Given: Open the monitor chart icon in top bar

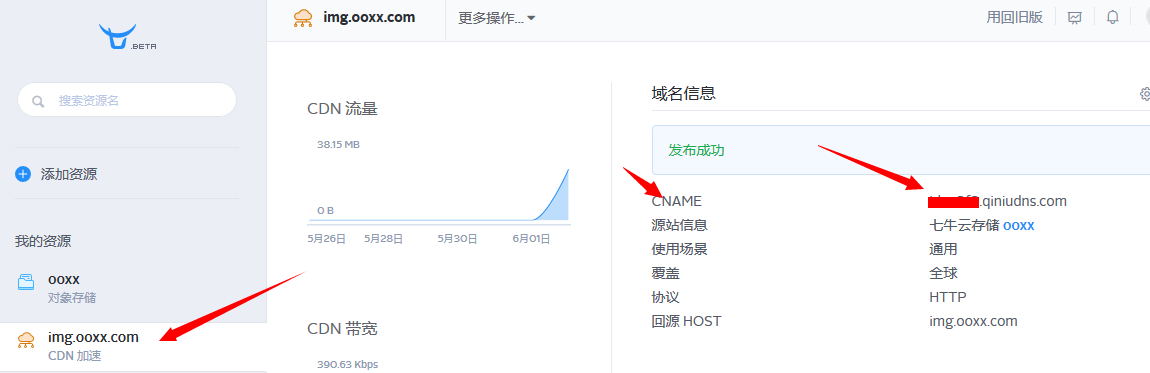Looking at the screenshot, I should pyautogui.click(x=1074, y=18).
